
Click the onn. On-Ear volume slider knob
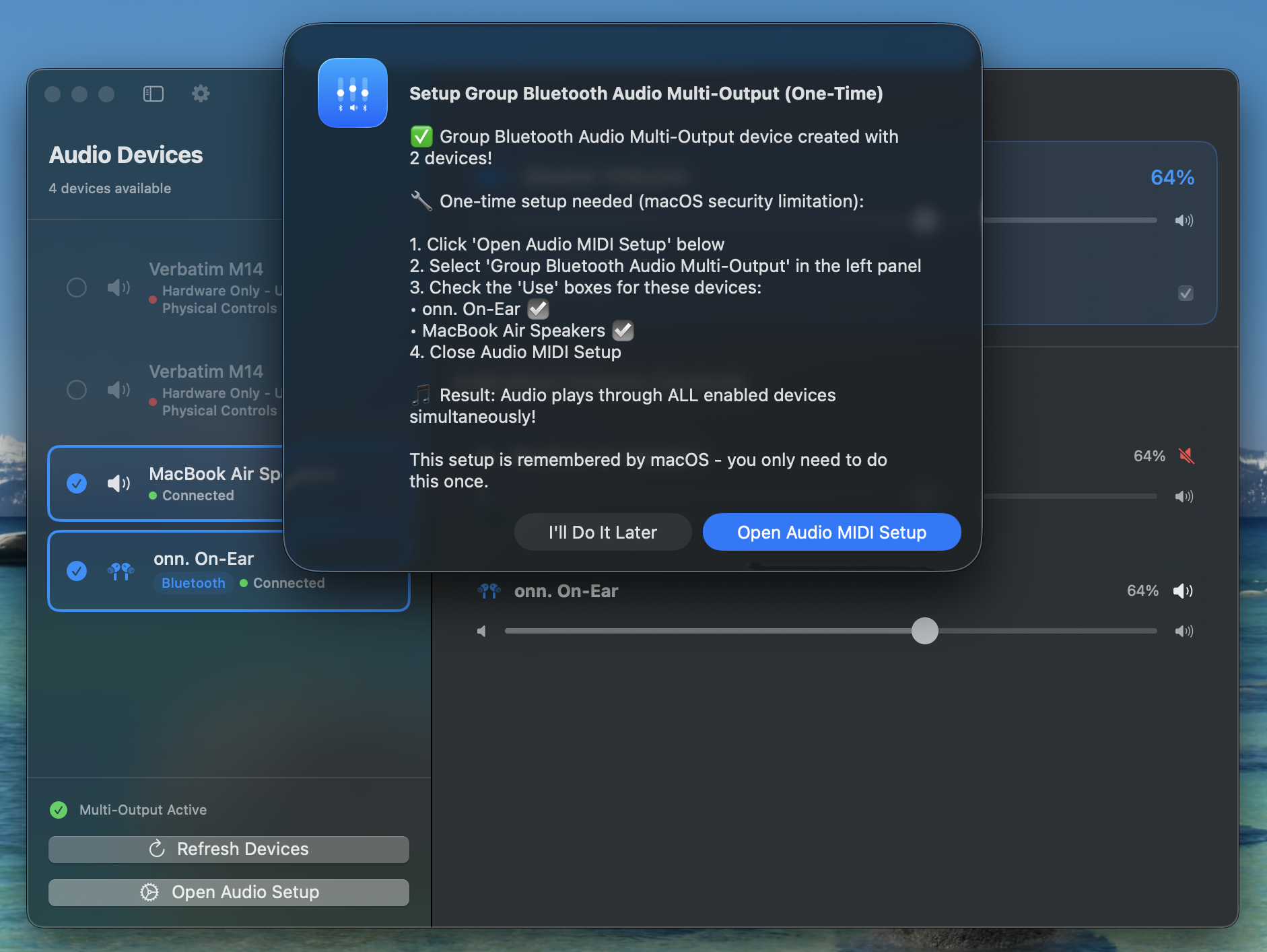pyautogui.click(x=924, y=631)
